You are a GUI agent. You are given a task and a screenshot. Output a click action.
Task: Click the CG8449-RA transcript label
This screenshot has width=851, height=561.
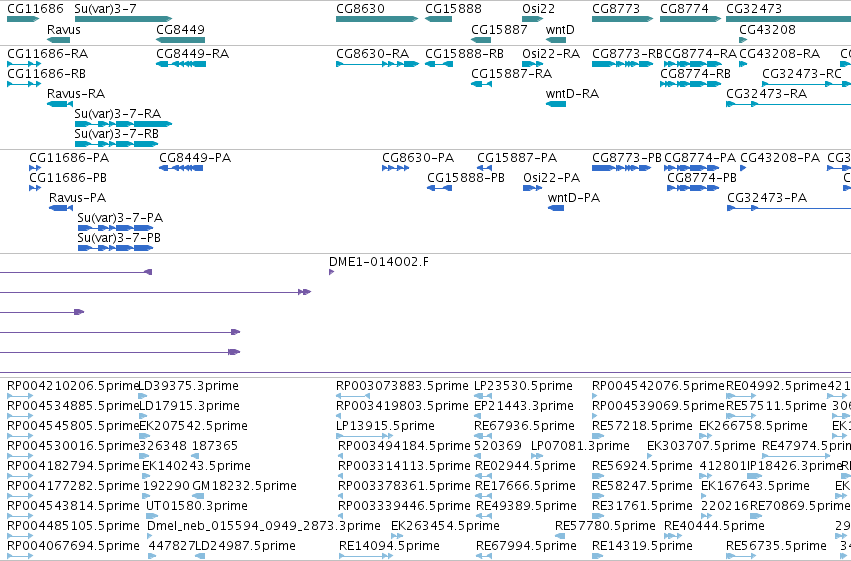pos(193,54)
